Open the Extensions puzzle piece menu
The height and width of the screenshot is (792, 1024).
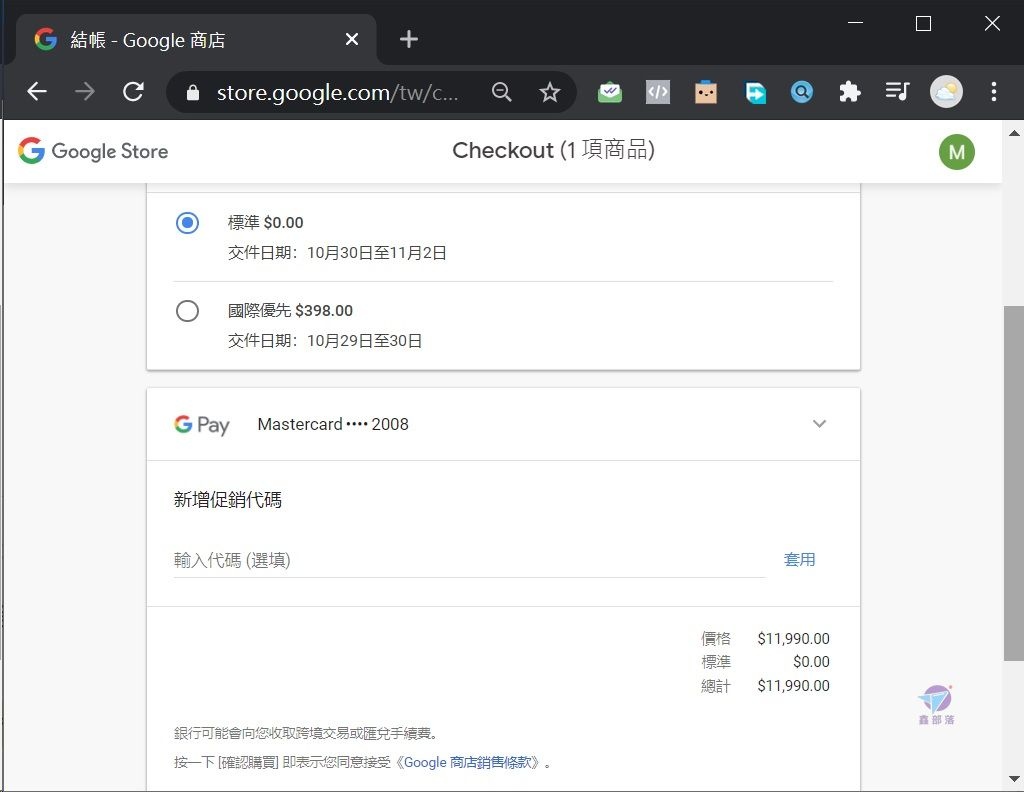[850, 92]
